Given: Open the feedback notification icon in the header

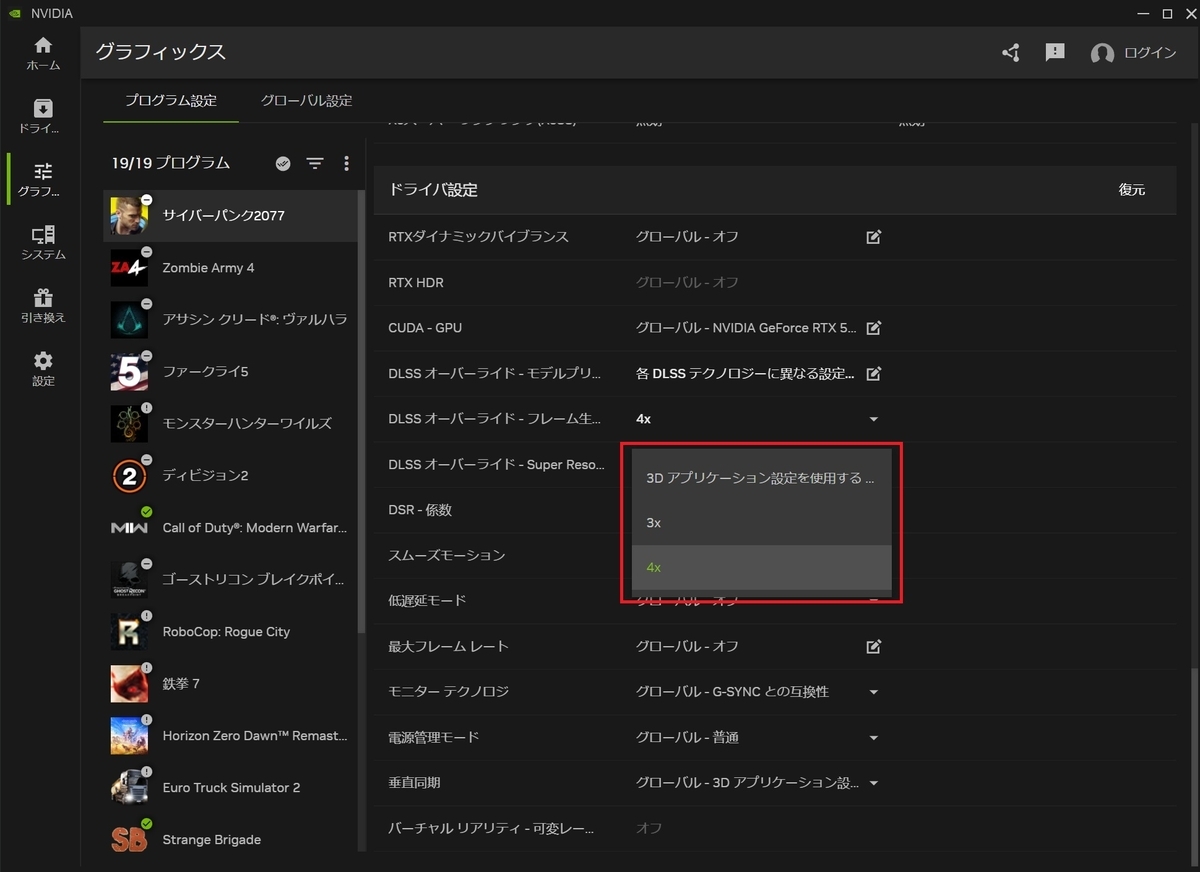Looking at the screenshot, I should pos(1055,53).
